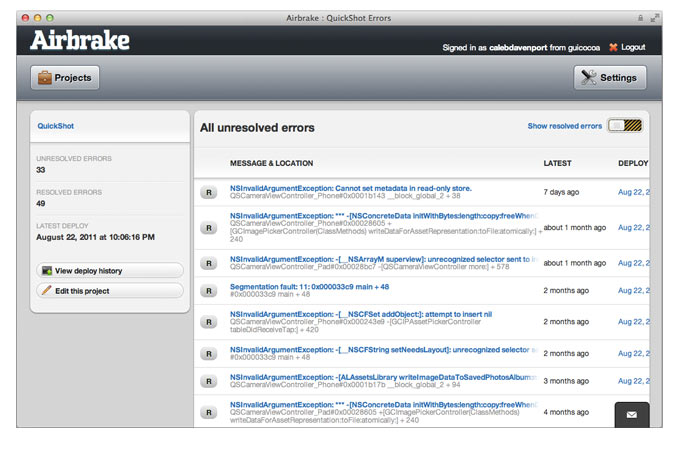Open the envelope feedback icon

[632, 415]
